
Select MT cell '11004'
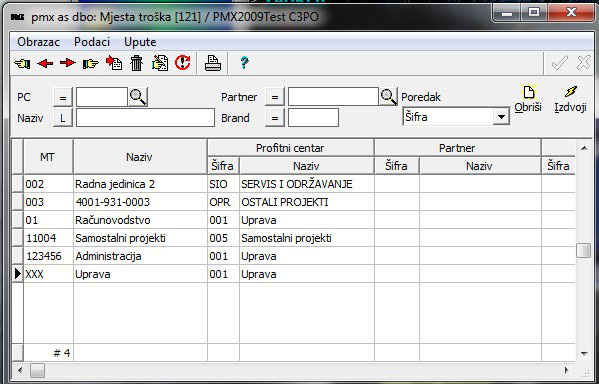click(x=48, y=238)
